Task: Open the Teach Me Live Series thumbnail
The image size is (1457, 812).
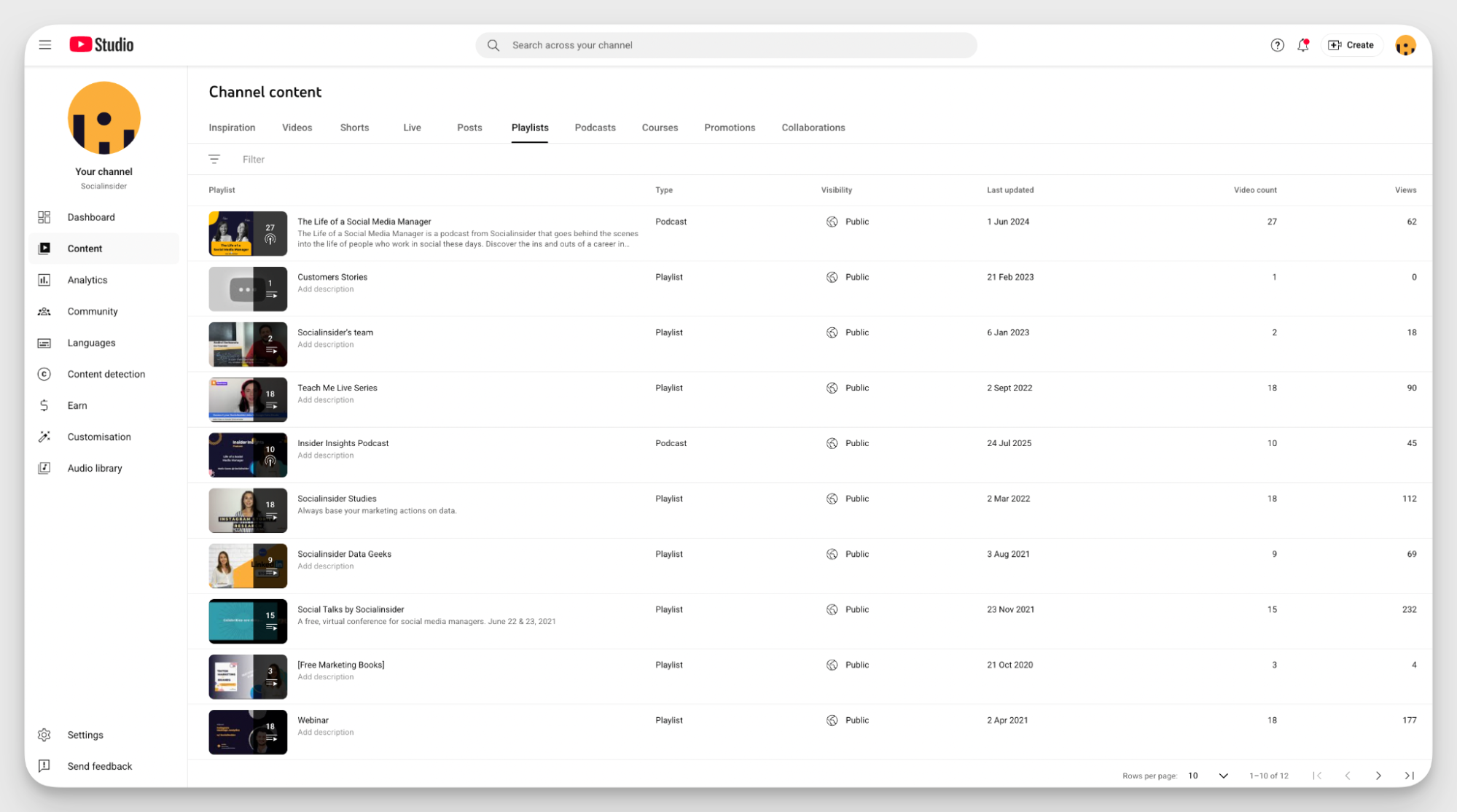Action: (248, 399)
